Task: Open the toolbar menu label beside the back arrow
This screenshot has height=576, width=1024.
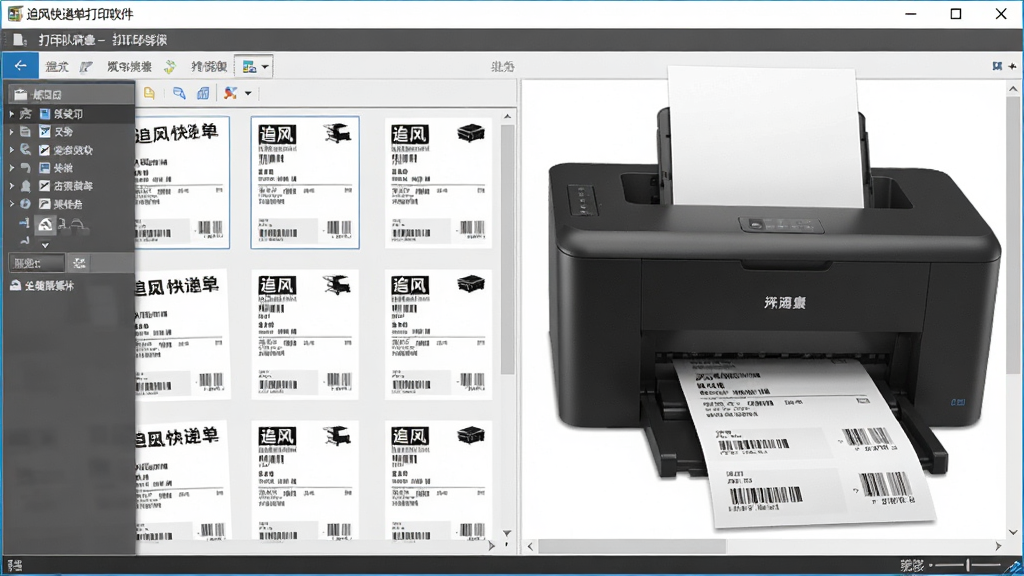Action: click(x=57, y=67)
